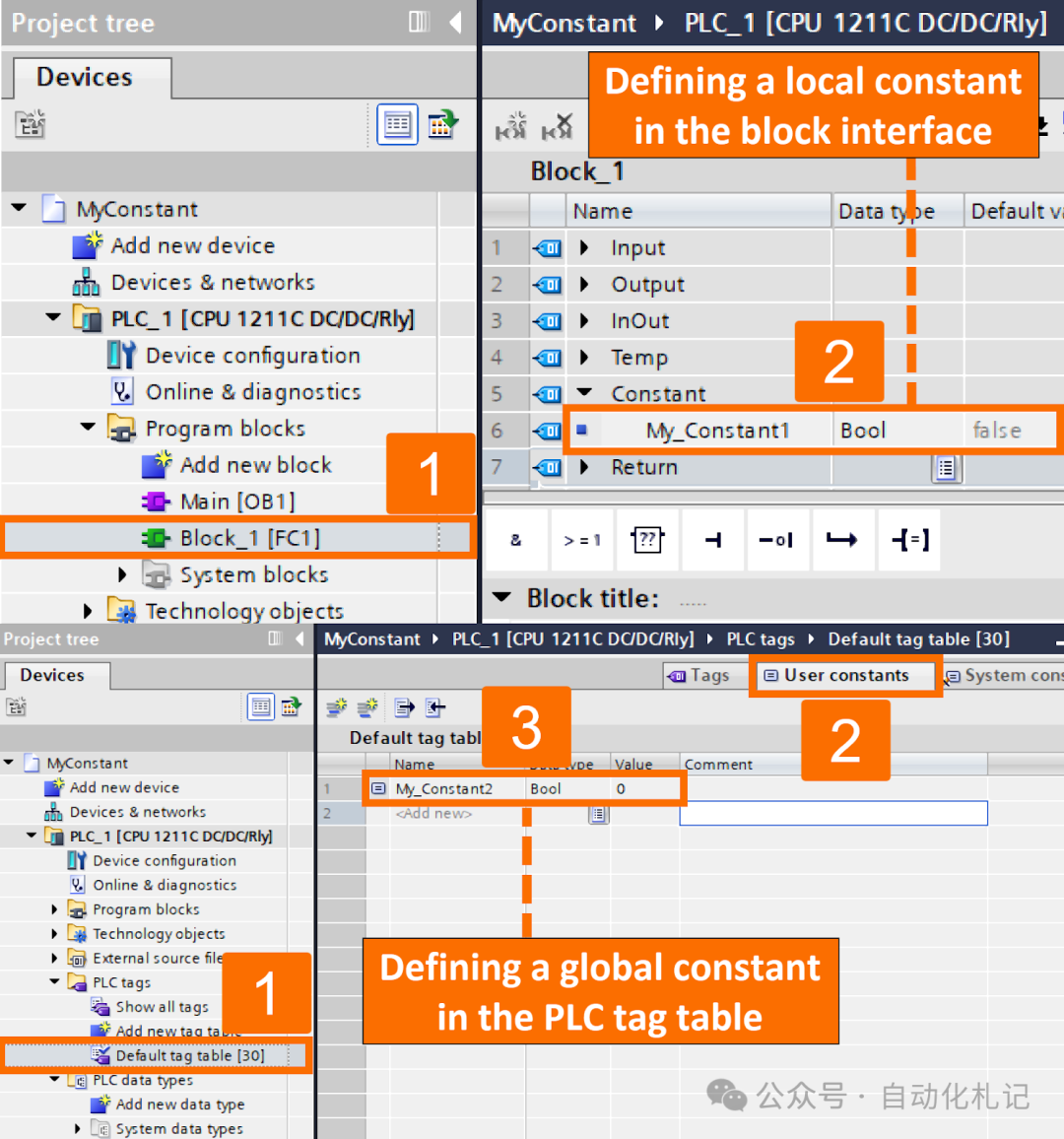
Task: Open the data type picker in <Add new> row
Action: click(598, 814)
